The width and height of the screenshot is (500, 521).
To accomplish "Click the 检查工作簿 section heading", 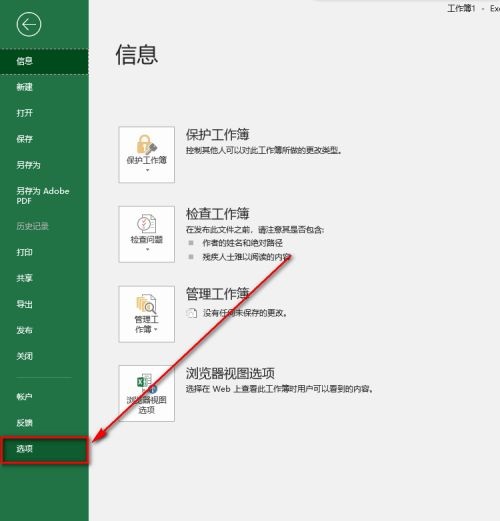I will click(218, 214).
